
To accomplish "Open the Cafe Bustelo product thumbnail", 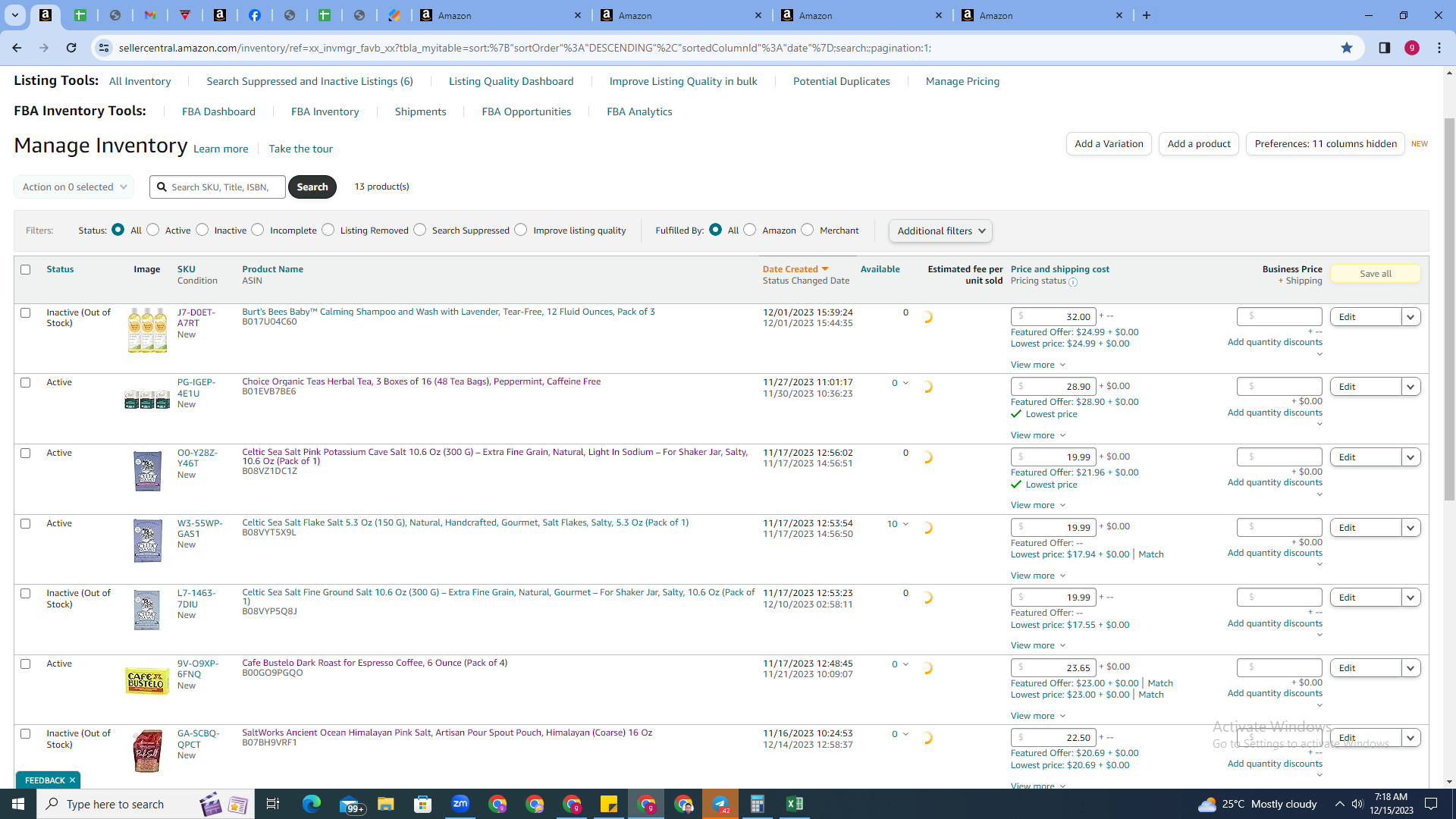I will [x=147, y=681].
